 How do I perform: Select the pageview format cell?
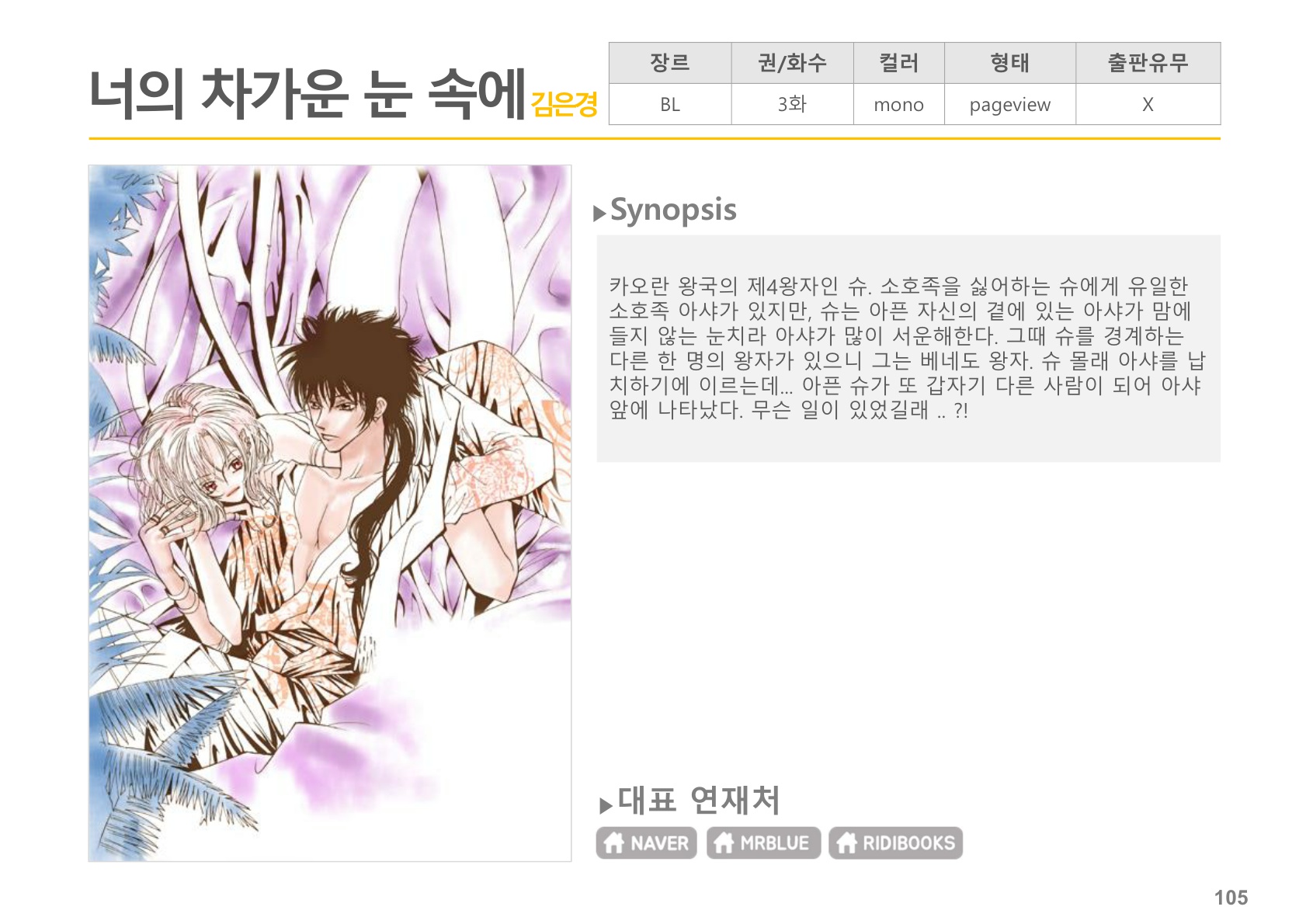[1009, 104]
